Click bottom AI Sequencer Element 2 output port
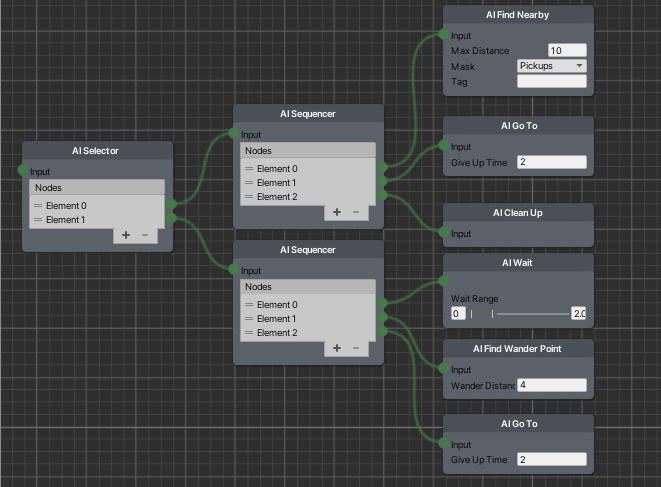661x487 pixels. point(382,331)
